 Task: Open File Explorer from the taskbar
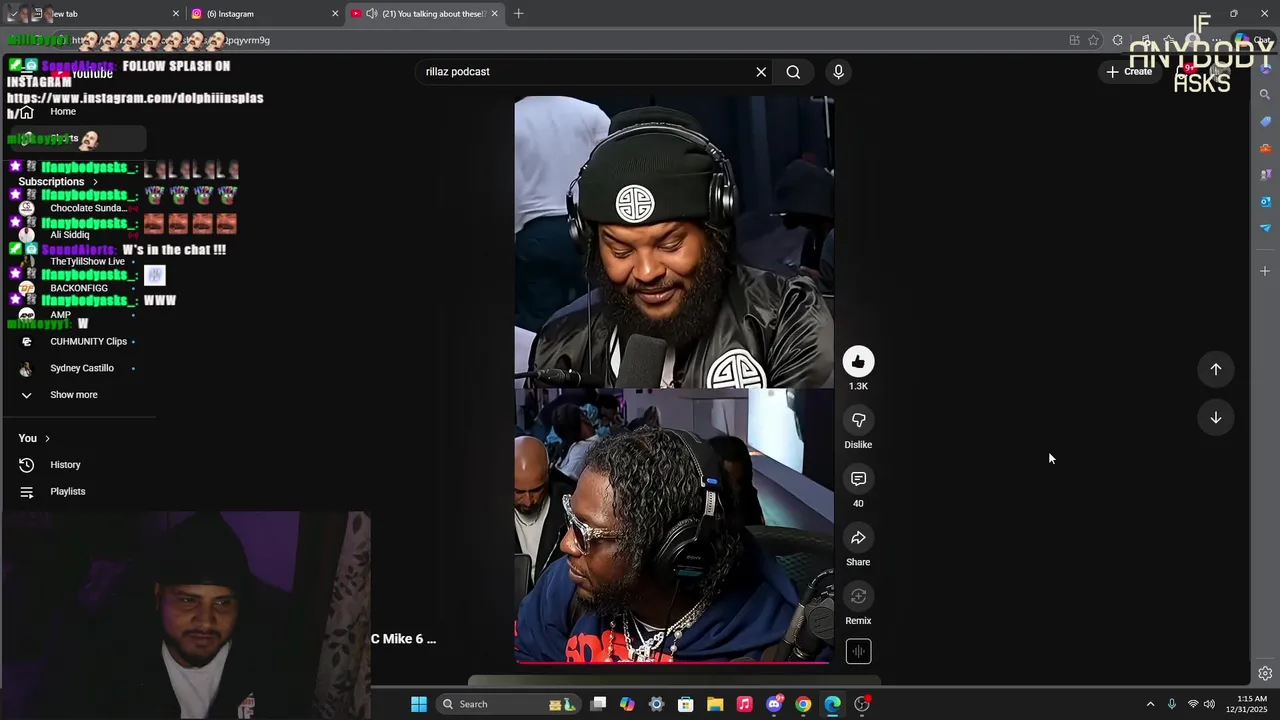coord(715,704)
